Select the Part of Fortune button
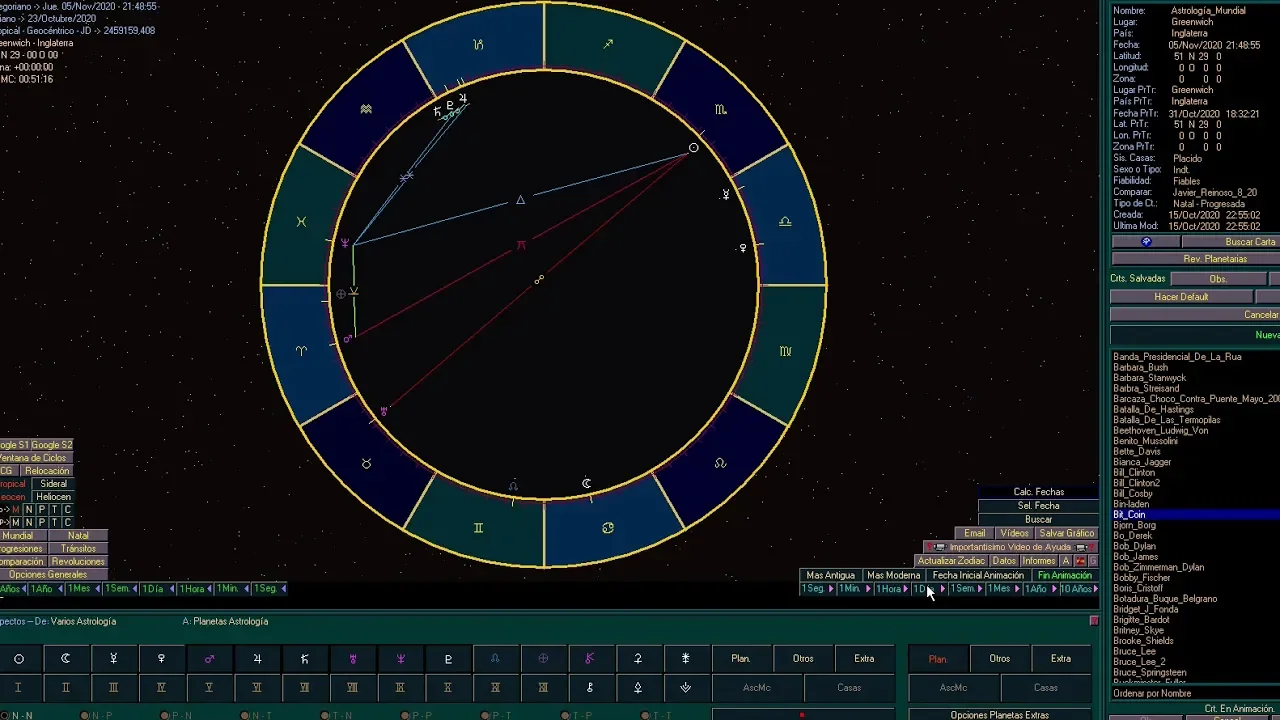 coord(543,659)
